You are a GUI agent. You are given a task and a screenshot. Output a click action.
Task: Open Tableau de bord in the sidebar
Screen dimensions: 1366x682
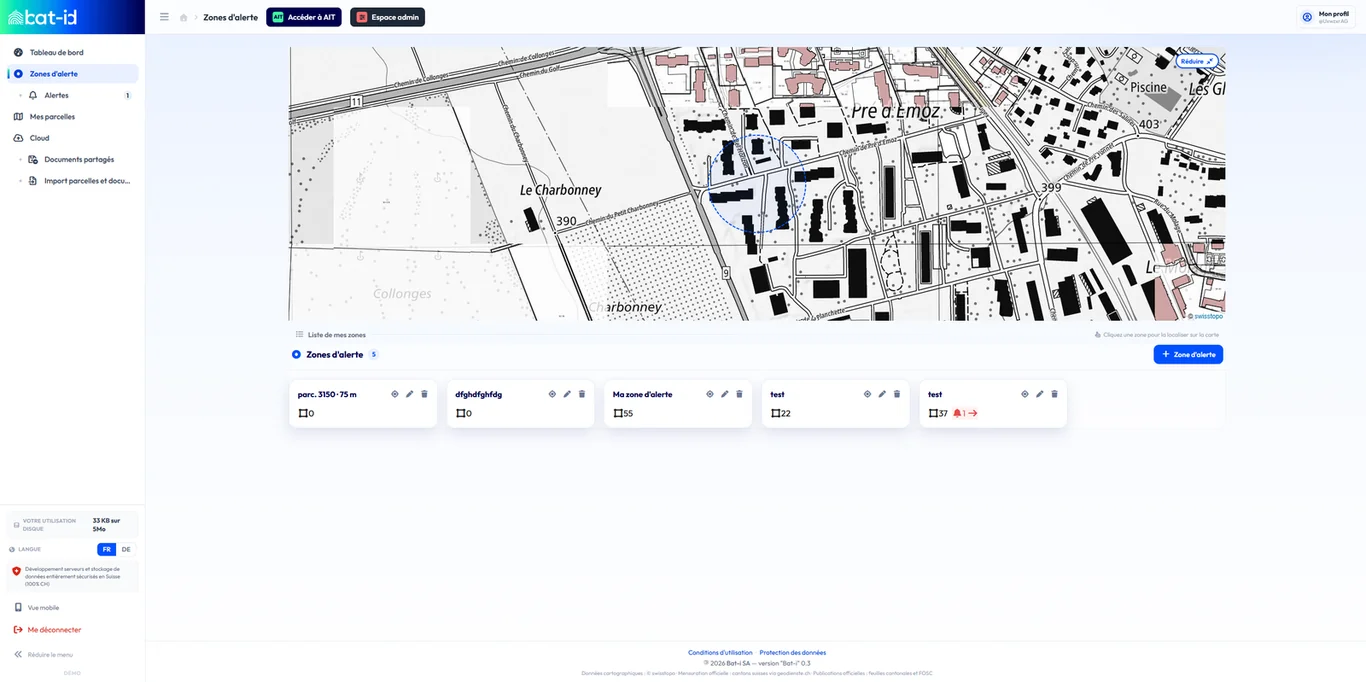point(72,52)
